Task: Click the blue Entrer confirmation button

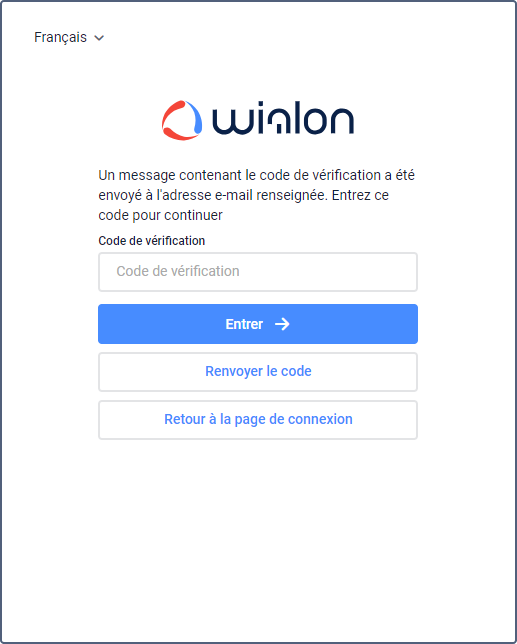Action: (x=258, y=324)
